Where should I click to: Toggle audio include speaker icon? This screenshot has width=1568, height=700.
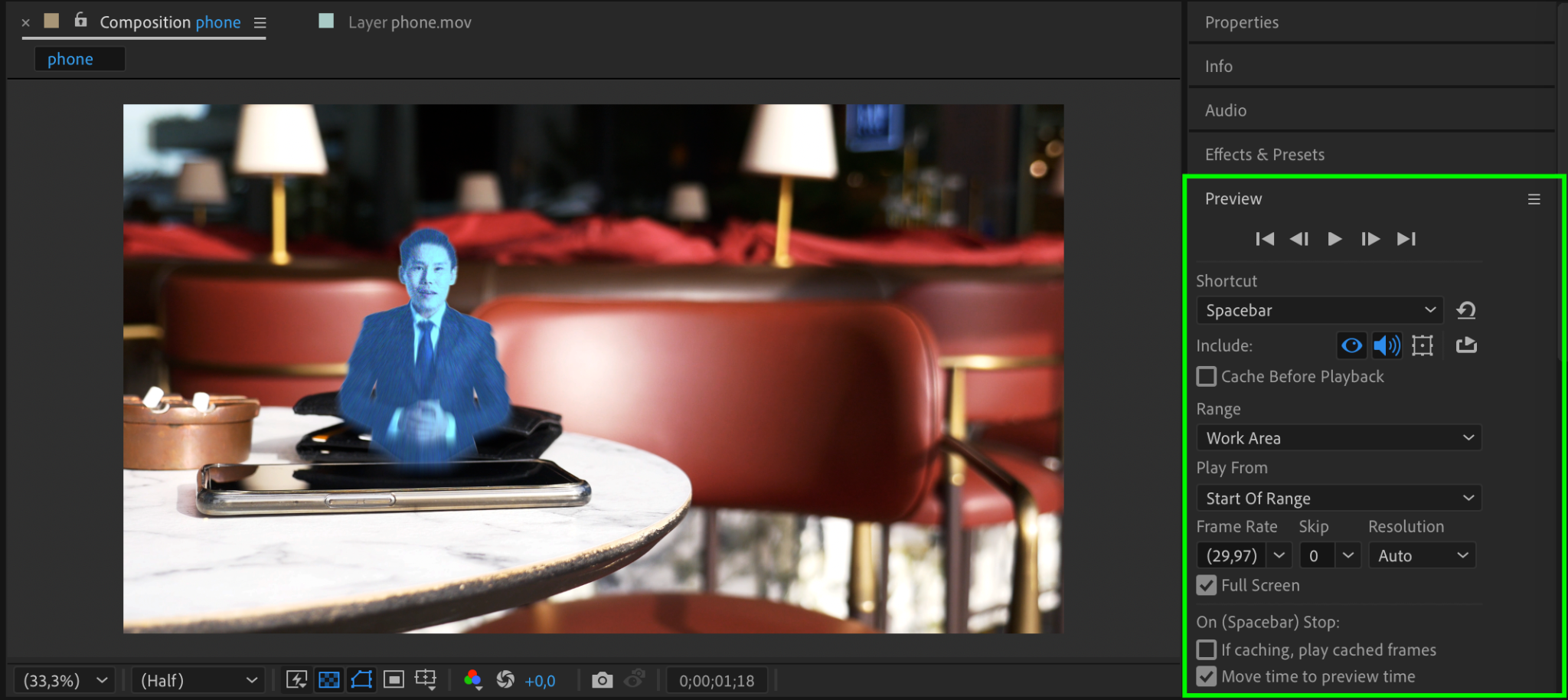pyautogui.click(x=1387, y=345)
